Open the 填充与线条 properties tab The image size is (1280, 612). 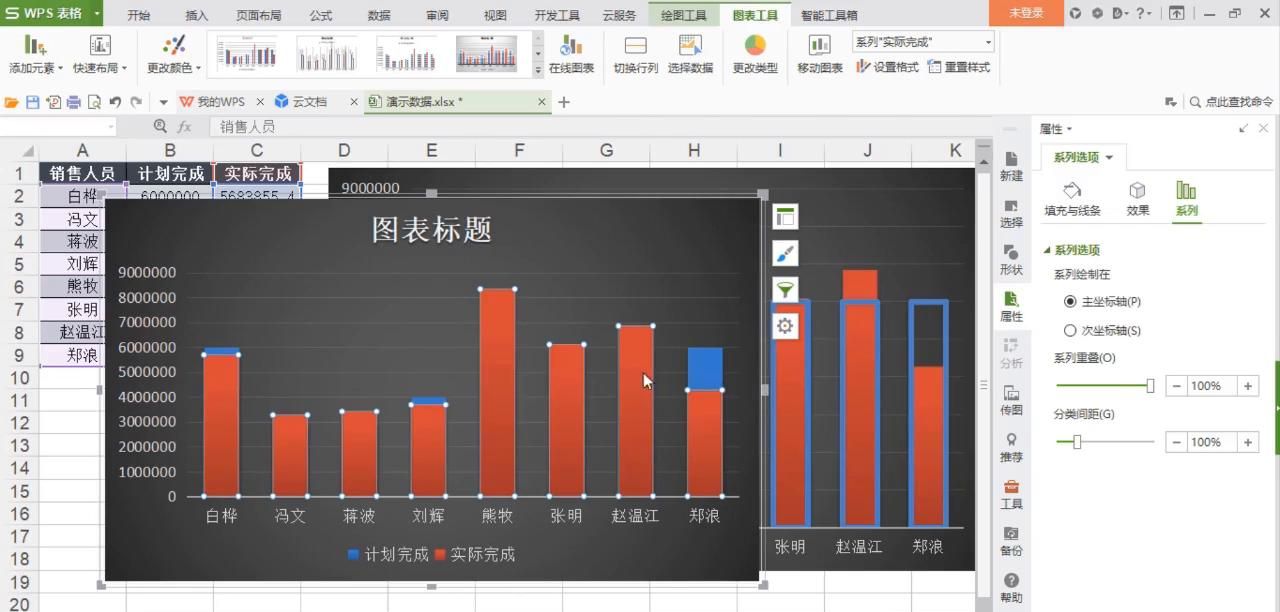(1070, 196)
